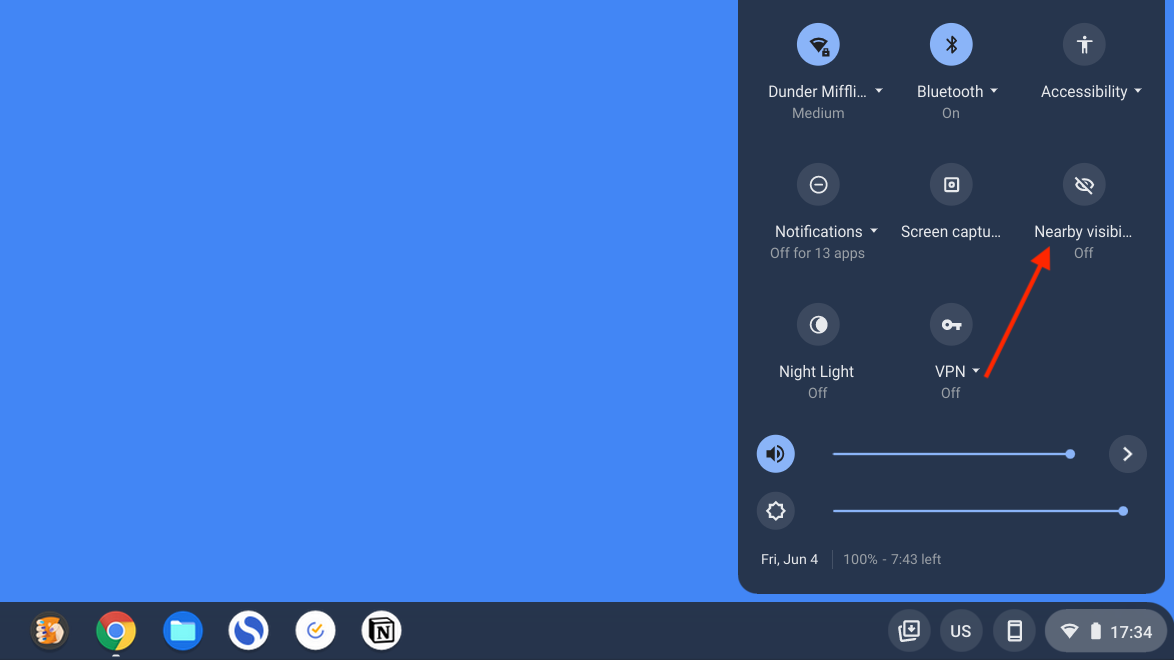Click the shelf battery icon
The image size is (1174, 660).
(x=1095, y=632)
